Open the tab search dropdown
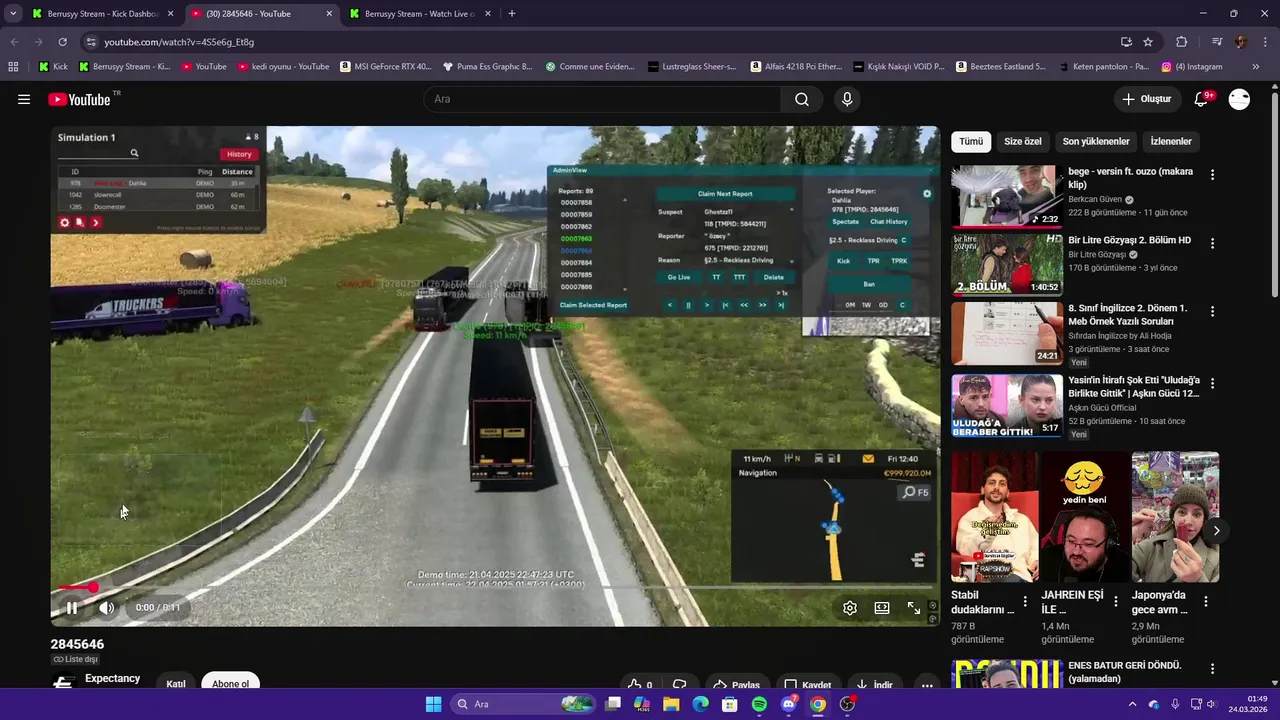The width and height of the screenshot is (1280, 720). click(13, 14)
